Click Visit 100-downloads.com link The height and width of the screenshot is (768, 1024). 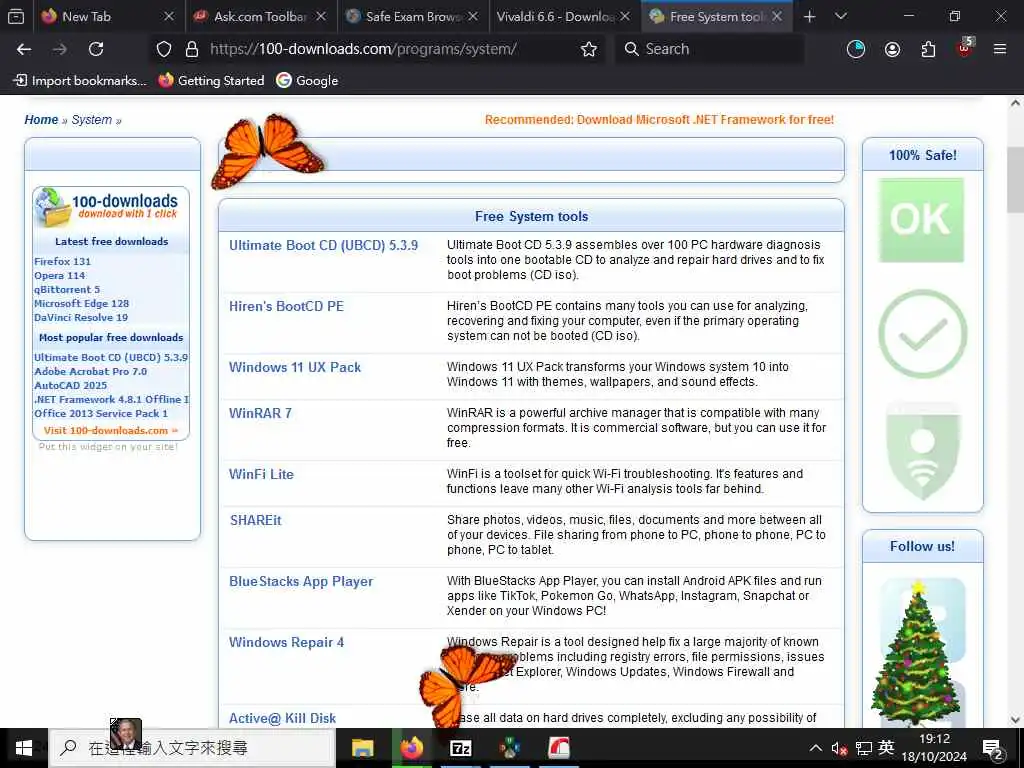pos(110,430)
